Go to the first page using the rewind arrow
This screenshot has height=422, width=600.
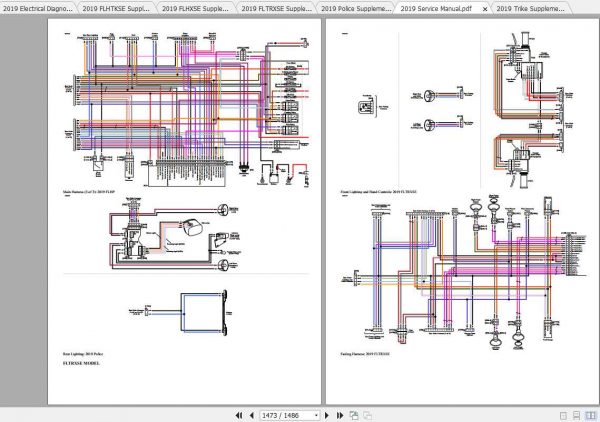point(238,414)
